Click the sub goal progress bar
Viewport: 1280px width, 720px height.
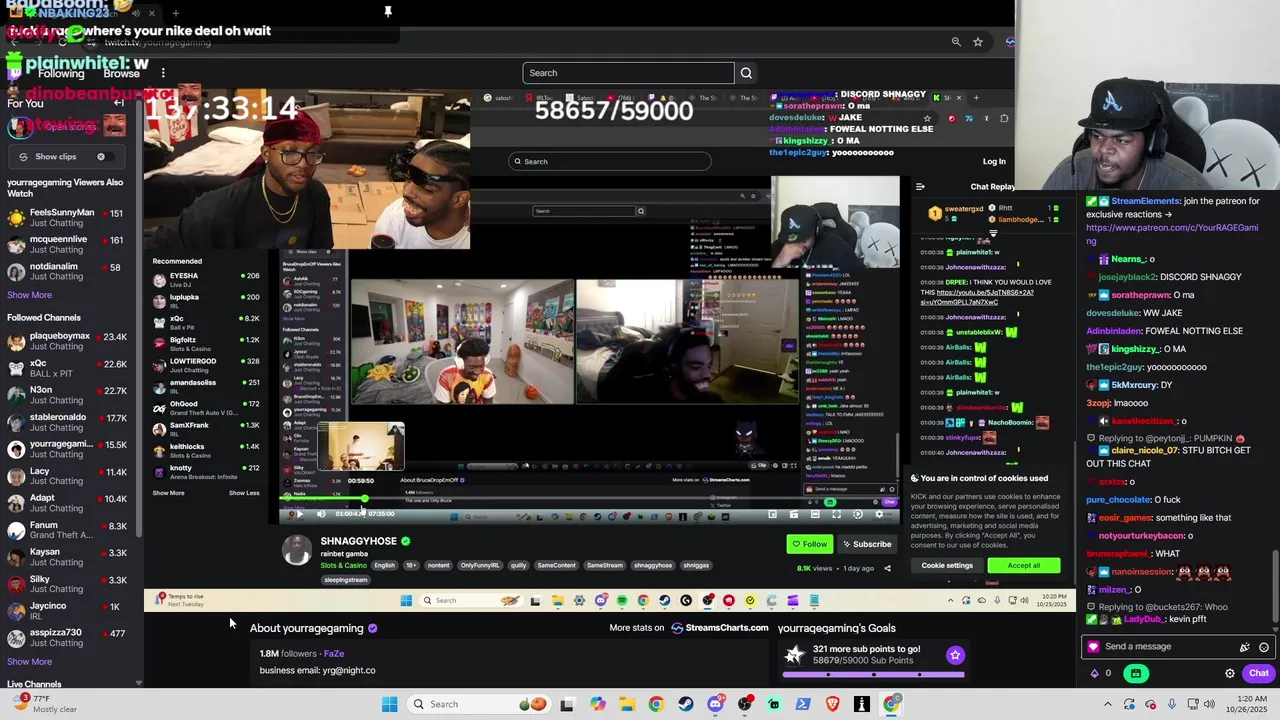pos(873,674)
